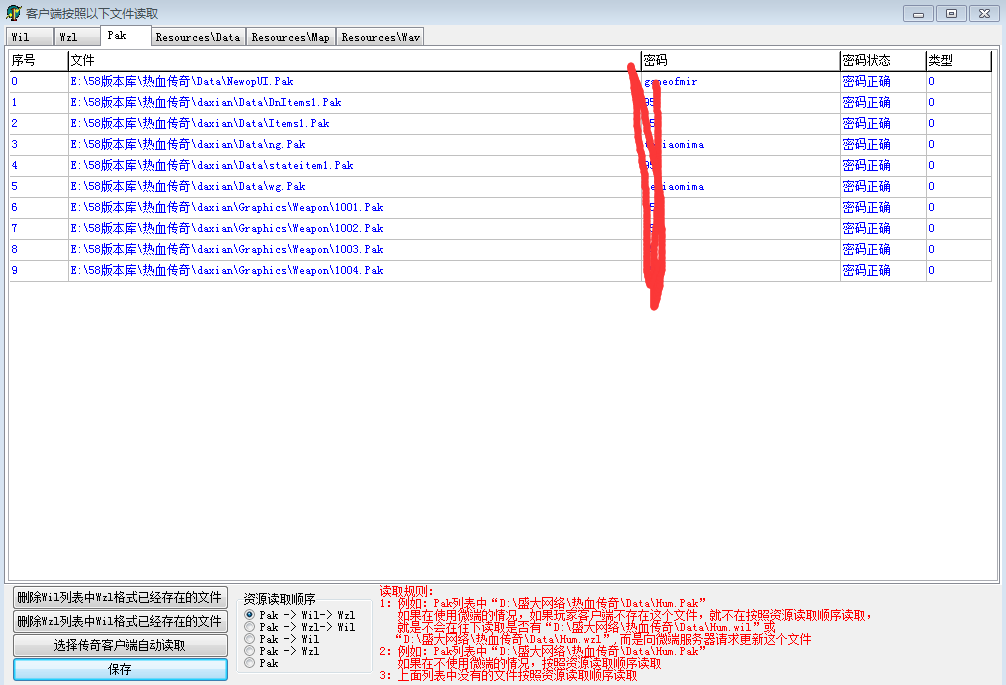Open the Resources\Wav tab
This screenshot has height=685, width=1006.
[x=380, y=37]
